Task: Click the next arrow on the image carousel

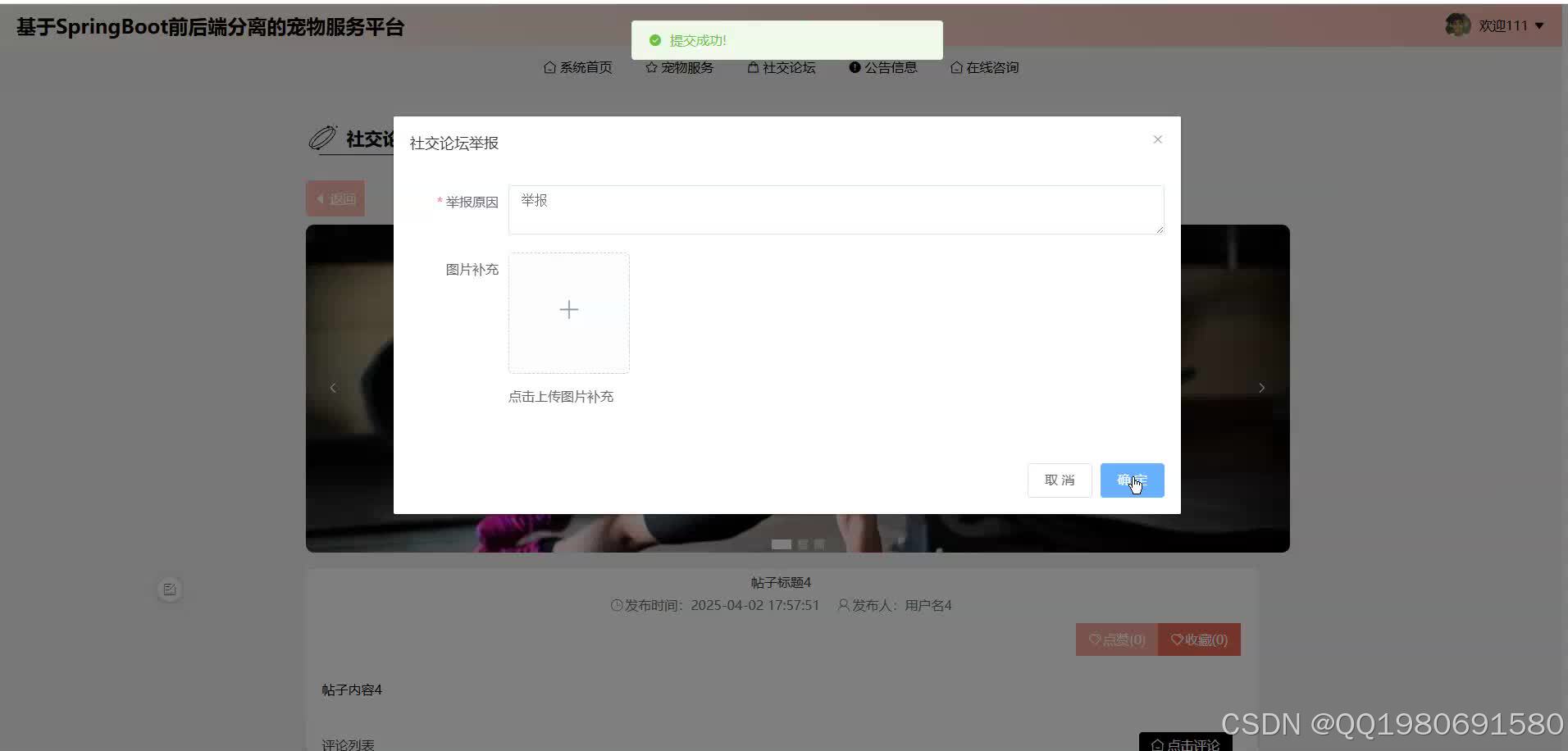Action: tap(1261, 388)
